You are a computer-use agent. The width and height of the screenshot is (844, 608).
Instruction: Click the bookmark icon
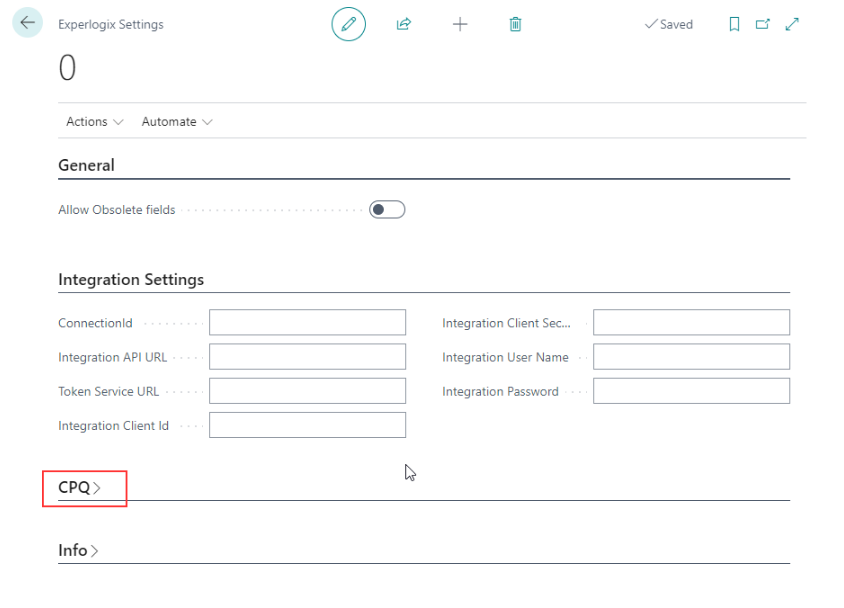pyautogui.click(x=734, y=24)
